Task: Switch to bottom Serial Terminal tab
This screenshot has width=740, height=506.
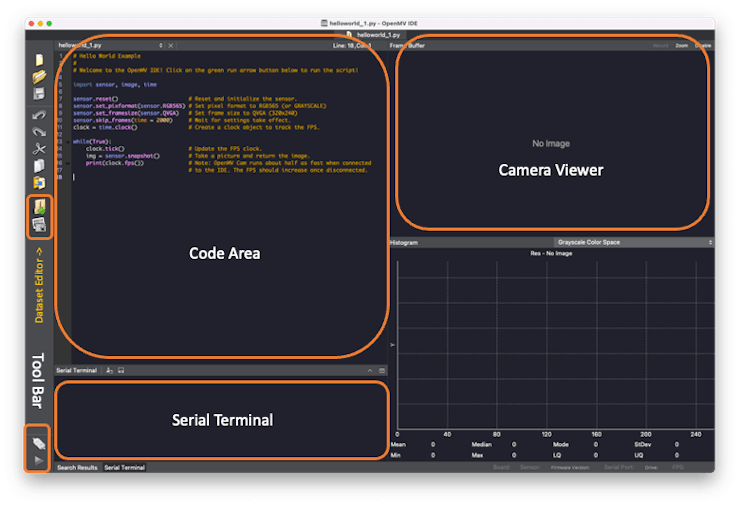Action: 125,467
